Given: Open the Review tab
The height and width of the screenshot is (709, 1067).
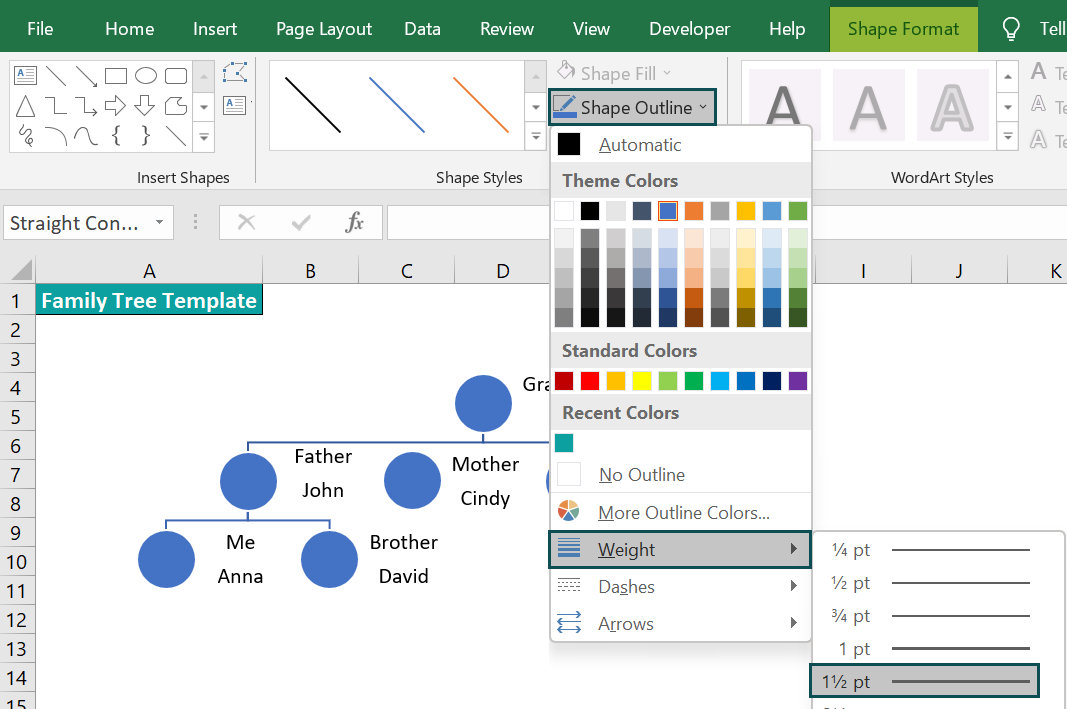Looking at the screenshot, I should [x=507, y=29].
